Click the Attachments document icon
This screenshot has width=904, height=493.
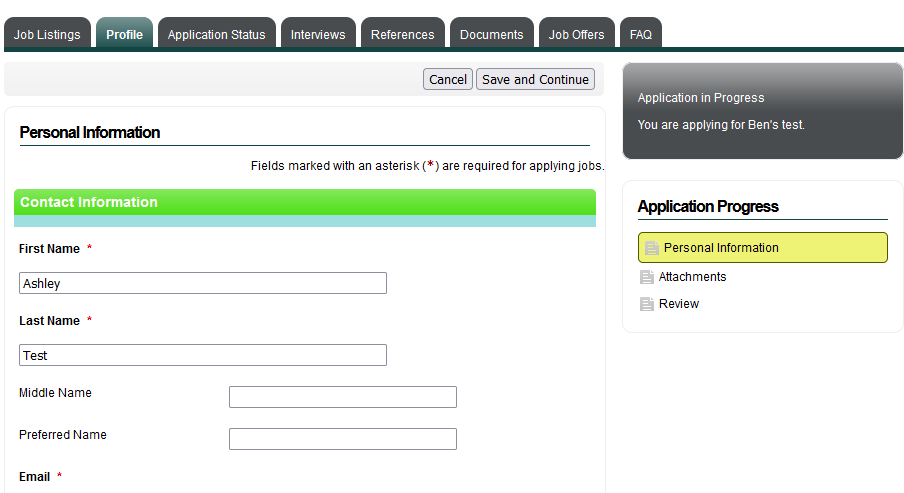click(647, 277)
